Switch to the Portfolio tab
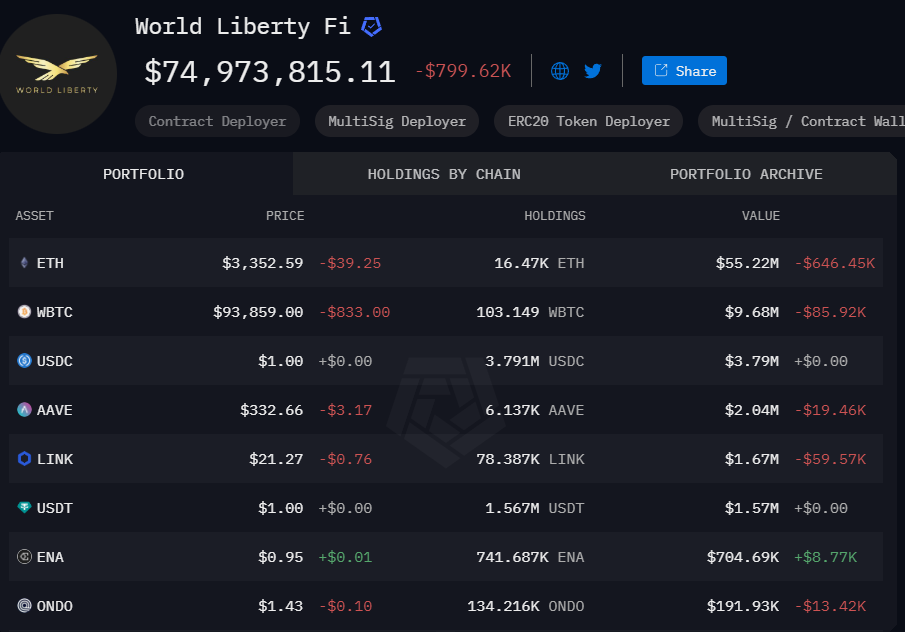 tap(144, 174)
